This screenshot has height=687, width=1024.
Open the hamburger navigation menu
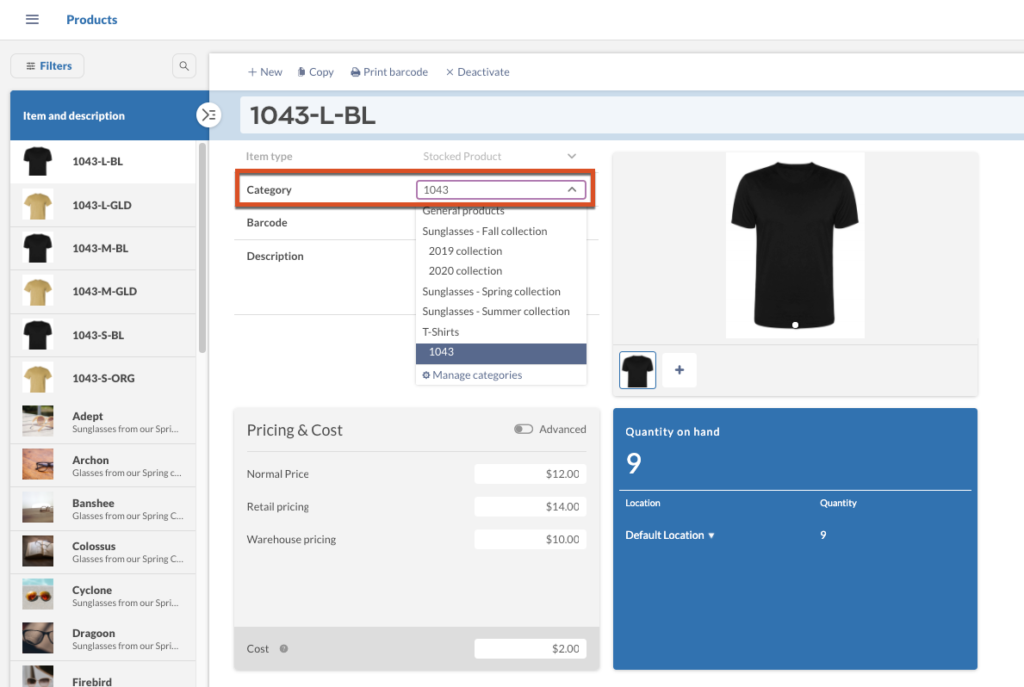coord(32,20)
